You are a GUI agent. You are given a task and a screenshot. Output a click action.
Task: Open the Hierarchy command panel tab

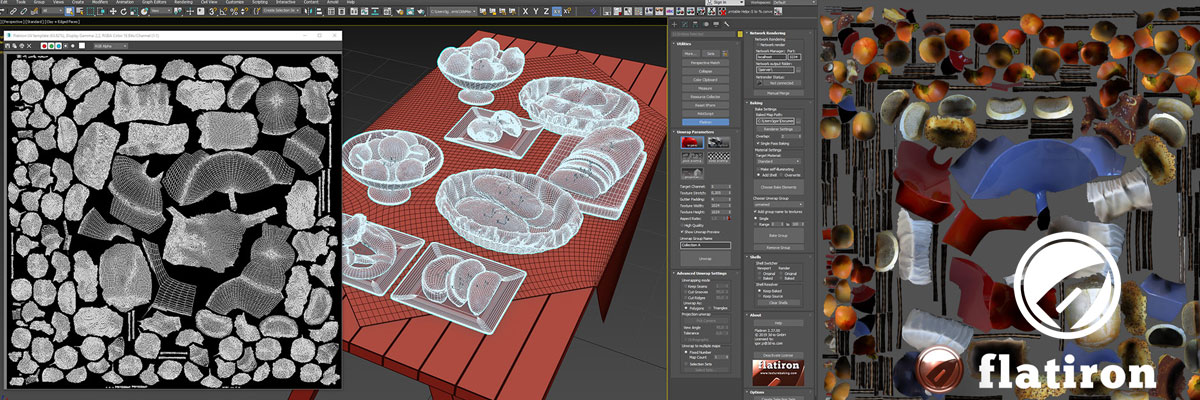(695, 24)
